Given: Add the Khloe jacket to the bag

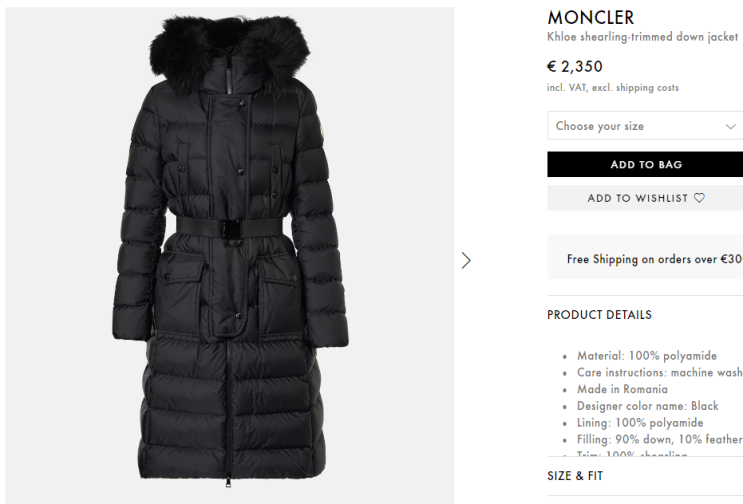Looking at the screenshot, I should click(x=645, y=164).
